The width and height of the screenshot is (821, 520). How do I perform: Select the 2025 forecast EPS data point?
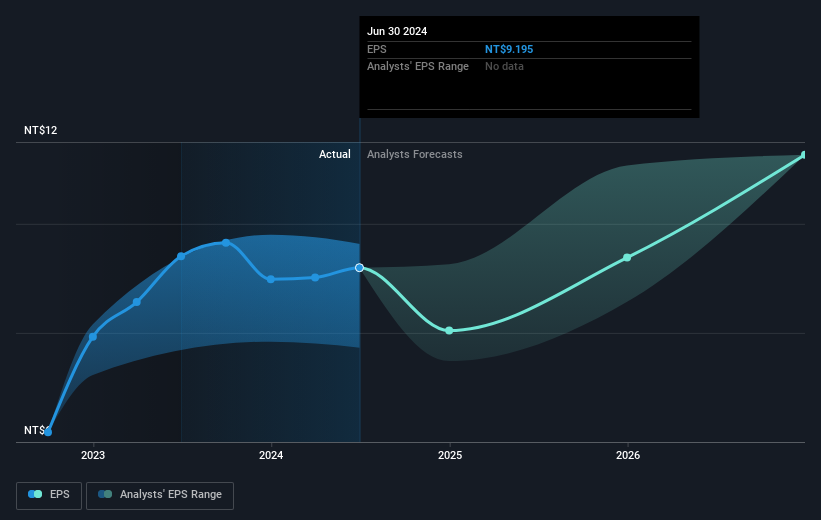click(449, 330)
